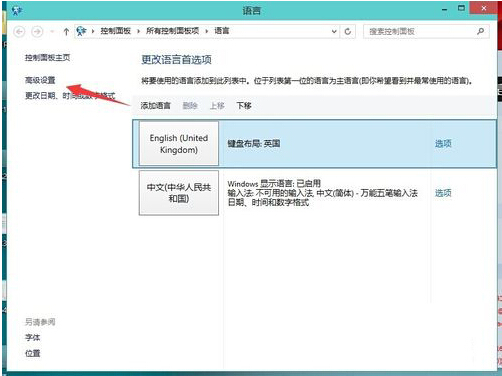Viewport: 502px width, 376px height.
Task: Open 高级设置 link
Action: (x=40, y=80)
